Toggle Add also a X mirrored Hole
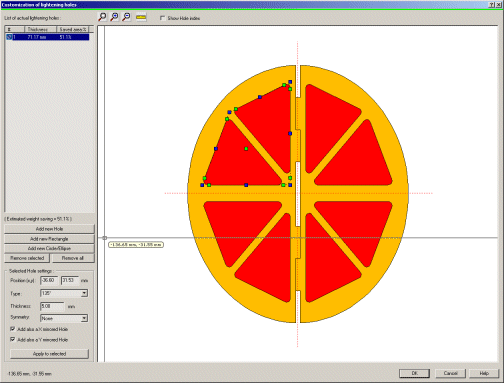The width and height of the screenshot is (504, 383). (13, 329)
